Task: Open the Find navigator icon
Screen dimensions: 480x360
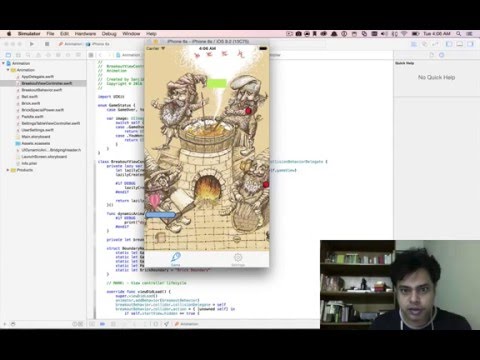Action: [x=28, y=55]
